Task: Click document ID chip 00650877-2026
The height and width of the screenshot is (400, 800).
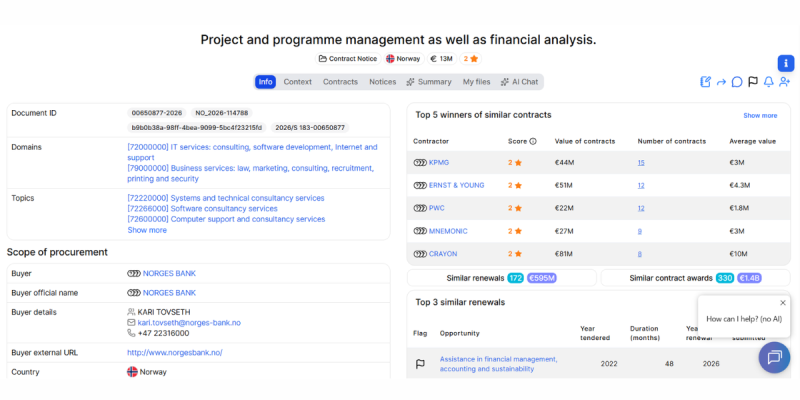Action: tap(157, 113)
